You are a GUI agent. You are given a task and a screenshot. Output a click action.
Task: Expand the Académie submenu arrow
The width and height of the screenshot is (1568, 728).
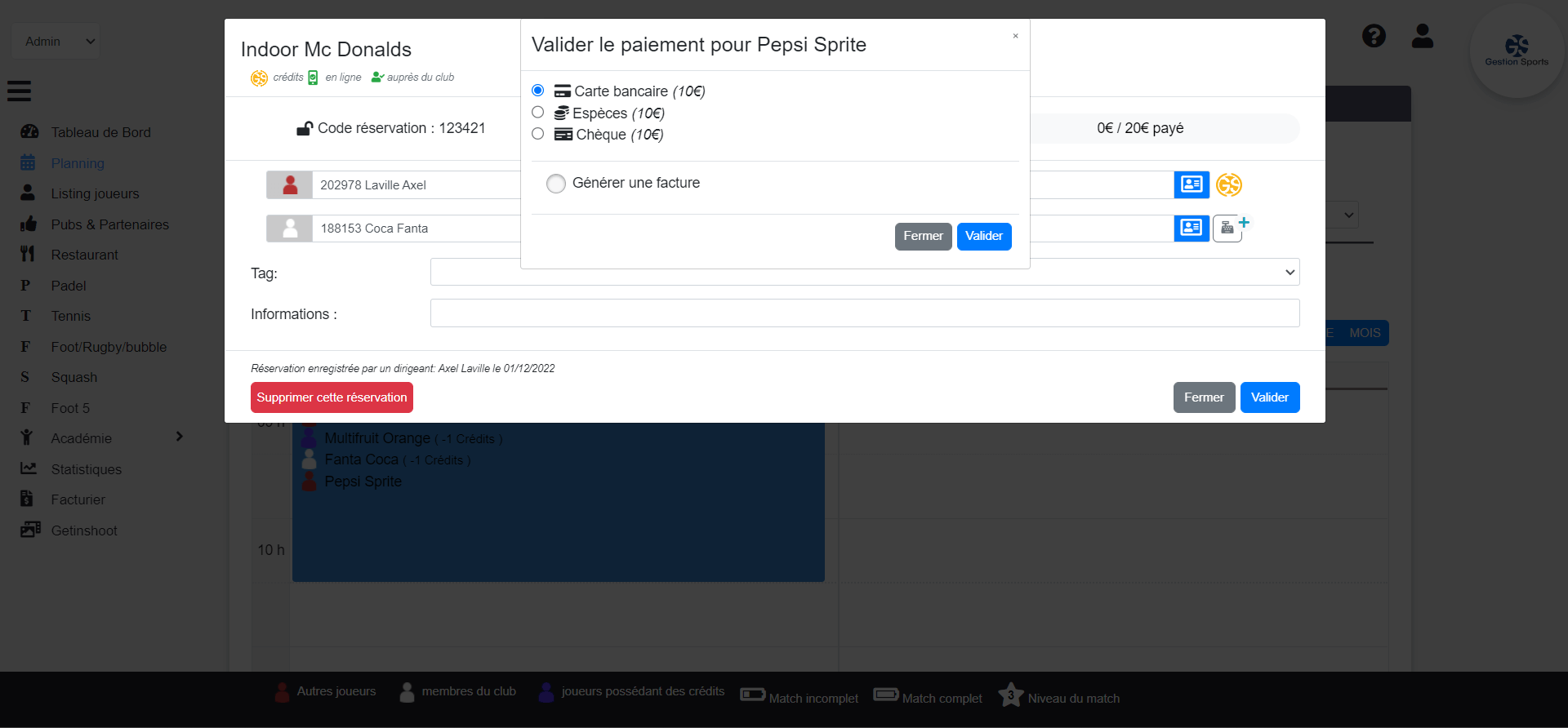click(180, 437)
